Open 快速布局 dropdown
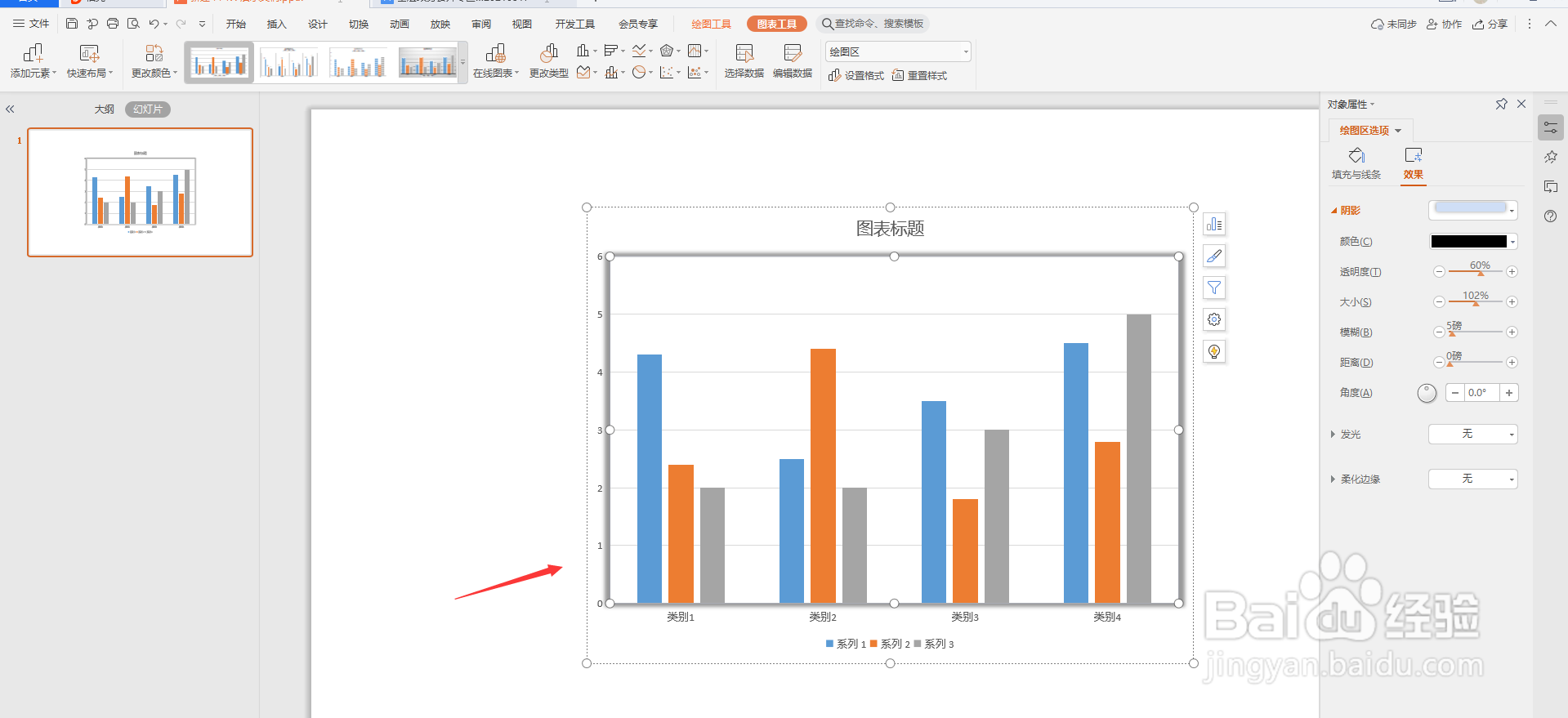Viewport: 1568px width, 718px height. [90, 61]
